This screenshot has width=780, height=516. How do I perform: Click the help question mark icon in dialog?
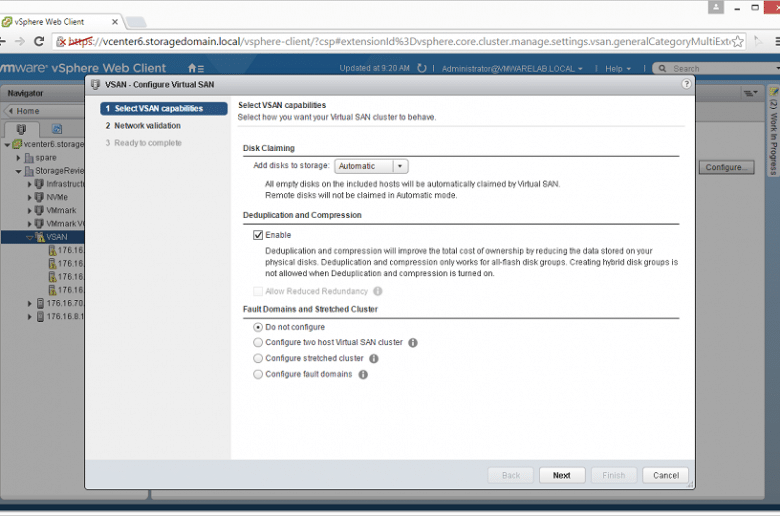pyautogui.click(x=686, y=84)
